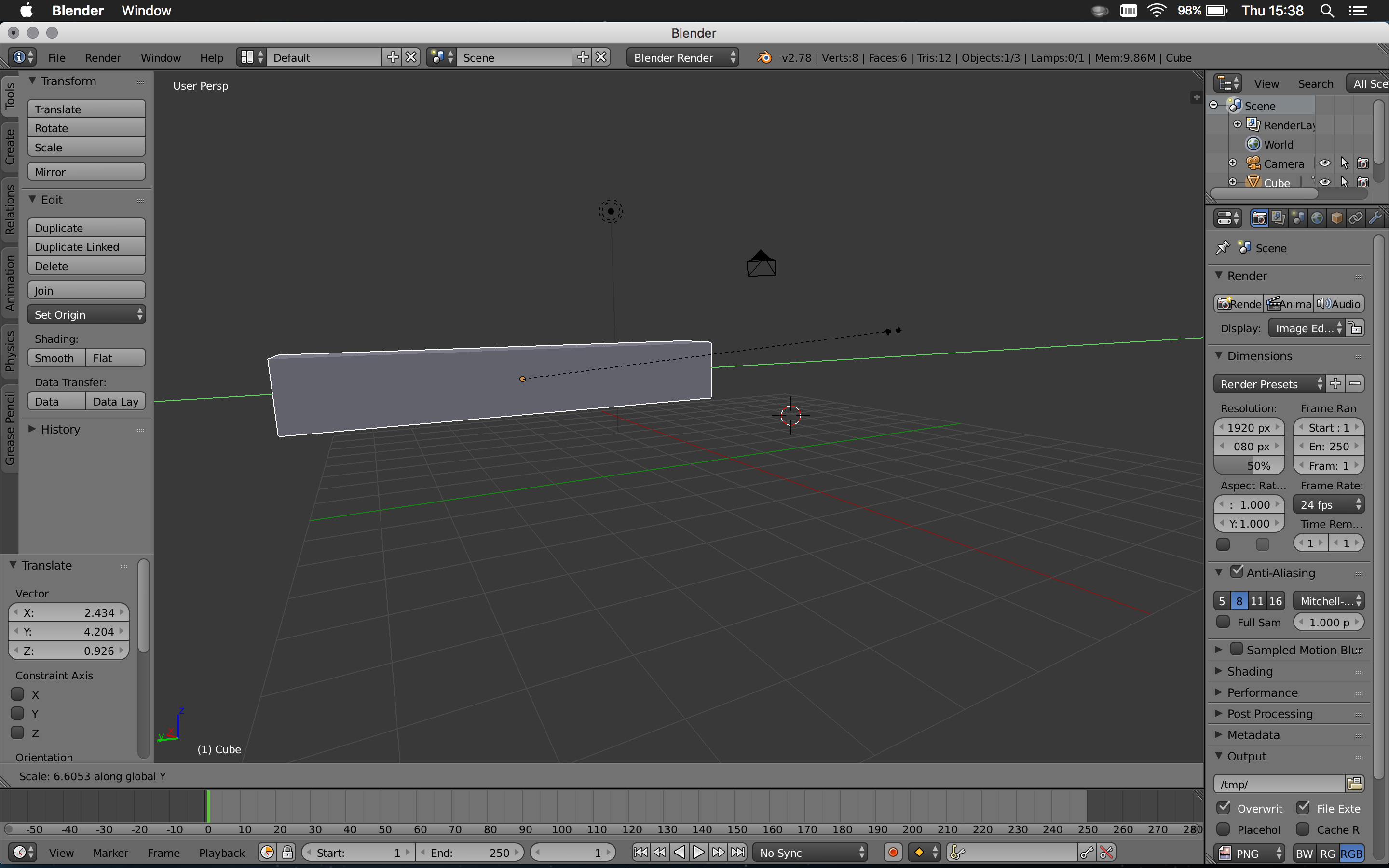Jump to the last frame playback icon

(738, 853)
